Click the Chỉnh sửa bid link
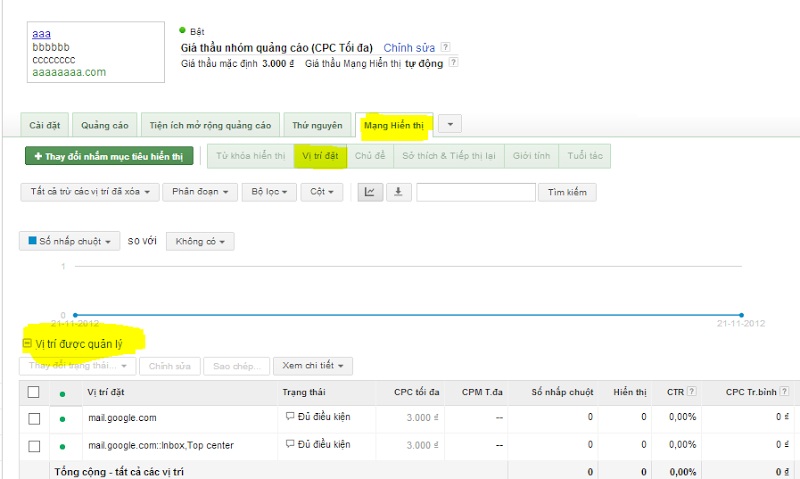The width and height of the screenshot is (800, 479). pyautogui.click(x=409, y=48)
